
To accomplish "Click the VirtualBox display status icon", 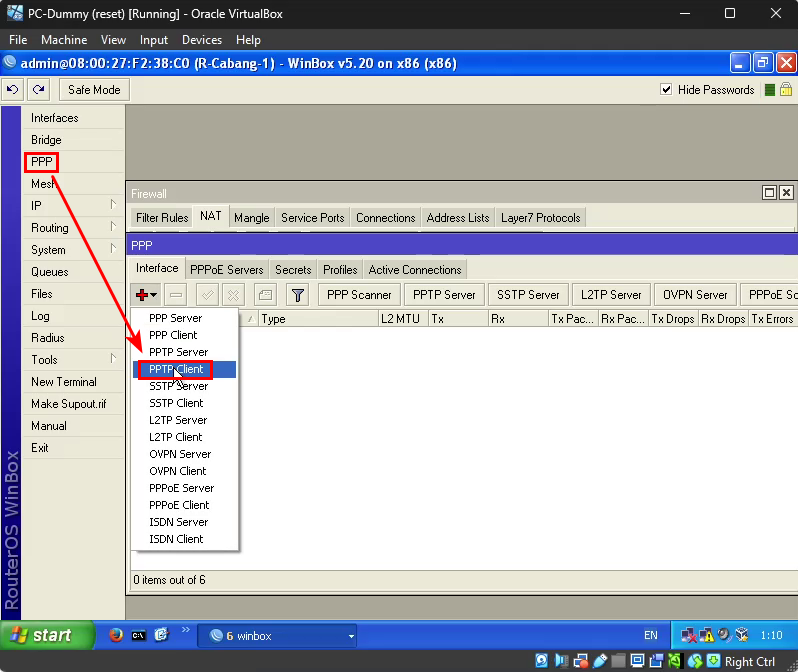I will 637,661.
